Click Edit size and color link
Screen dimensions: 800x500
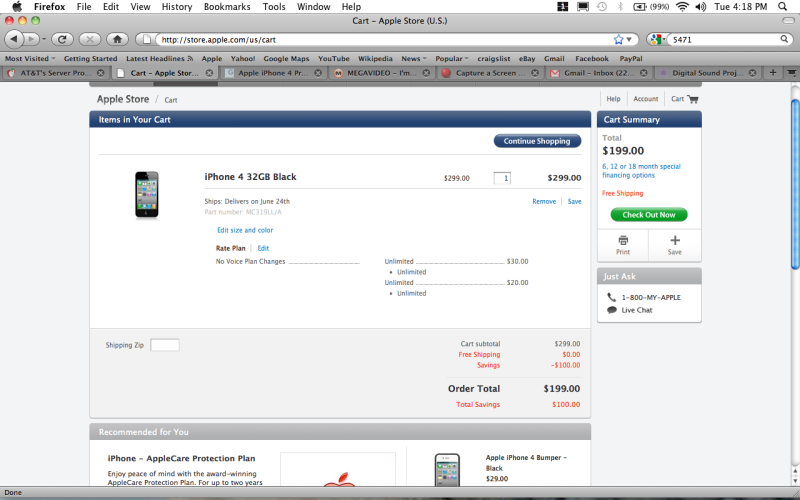[245, 230]
